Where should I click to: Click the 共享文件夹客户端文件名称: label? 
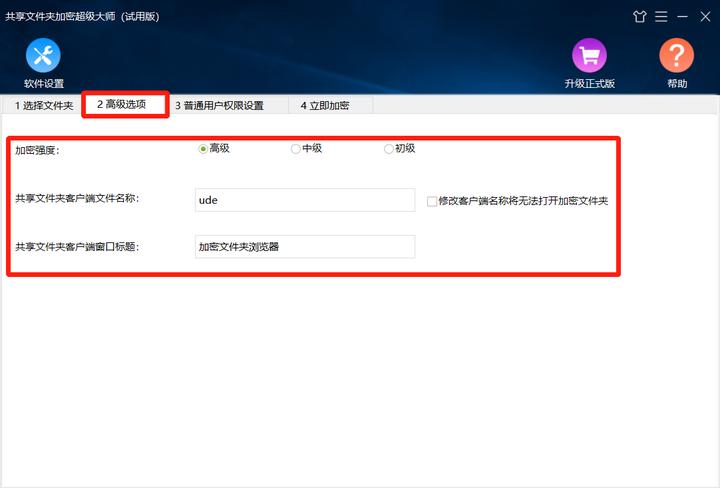coord(77,198)
